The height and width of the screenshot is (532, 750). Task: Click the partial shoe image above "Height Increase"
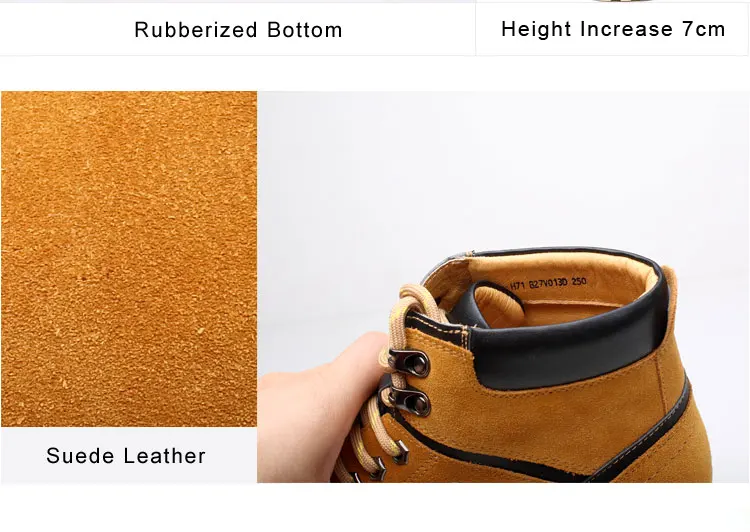click(623, 1)
